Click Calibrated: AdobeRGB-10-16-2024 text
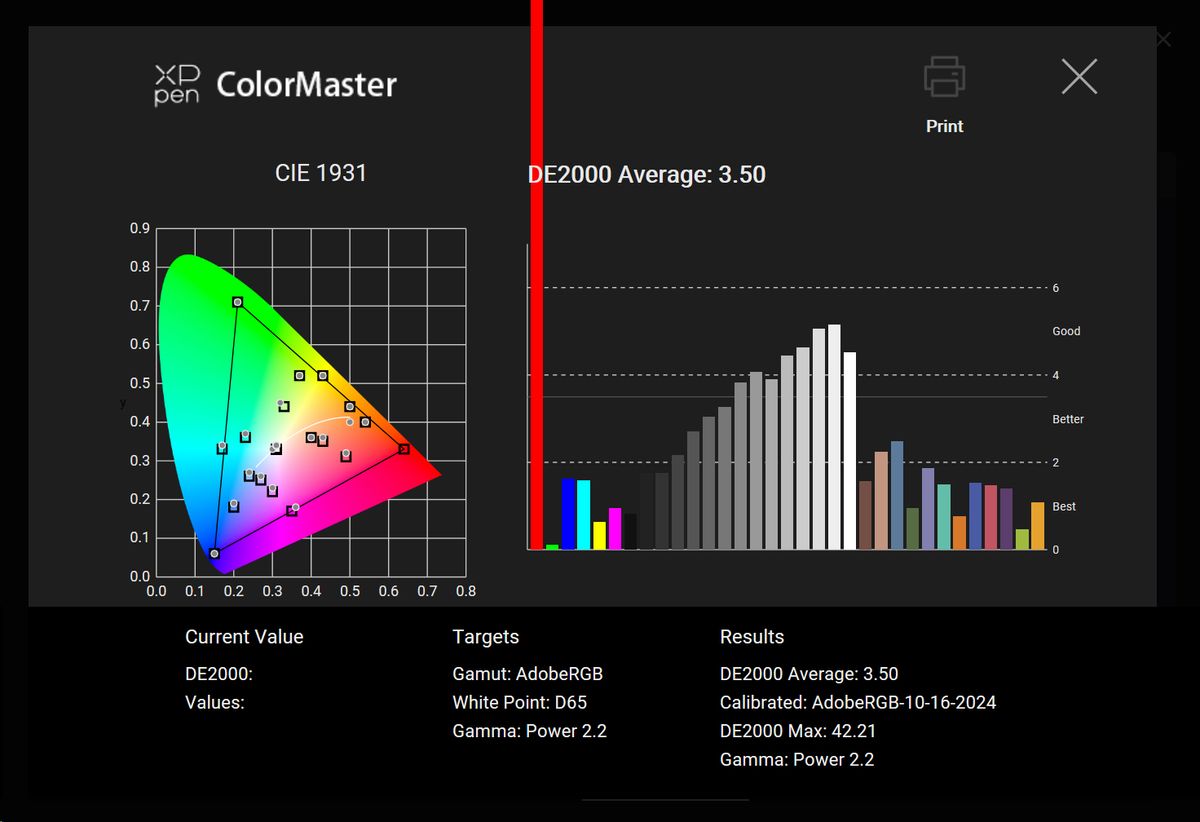Image resolution: width=1200 pixels, height=822 pixels. (x=858, y=702)
